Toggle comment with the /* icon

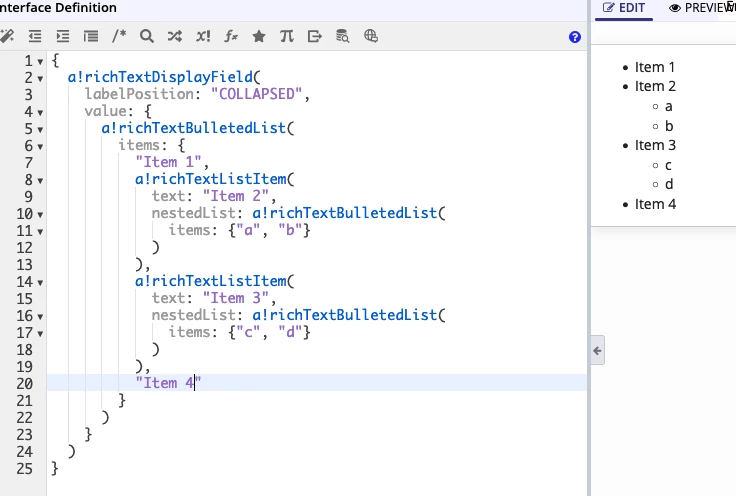[x=119, y=36]
